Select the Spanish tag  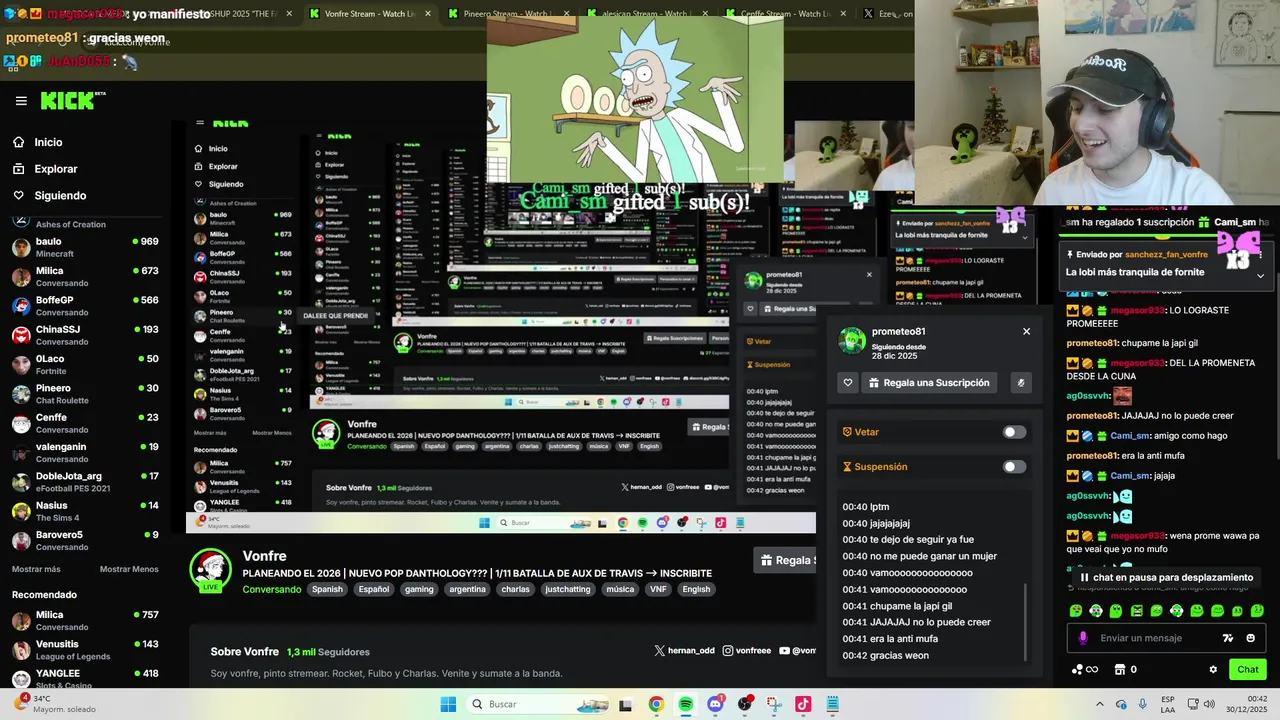(x=327, y=589)
